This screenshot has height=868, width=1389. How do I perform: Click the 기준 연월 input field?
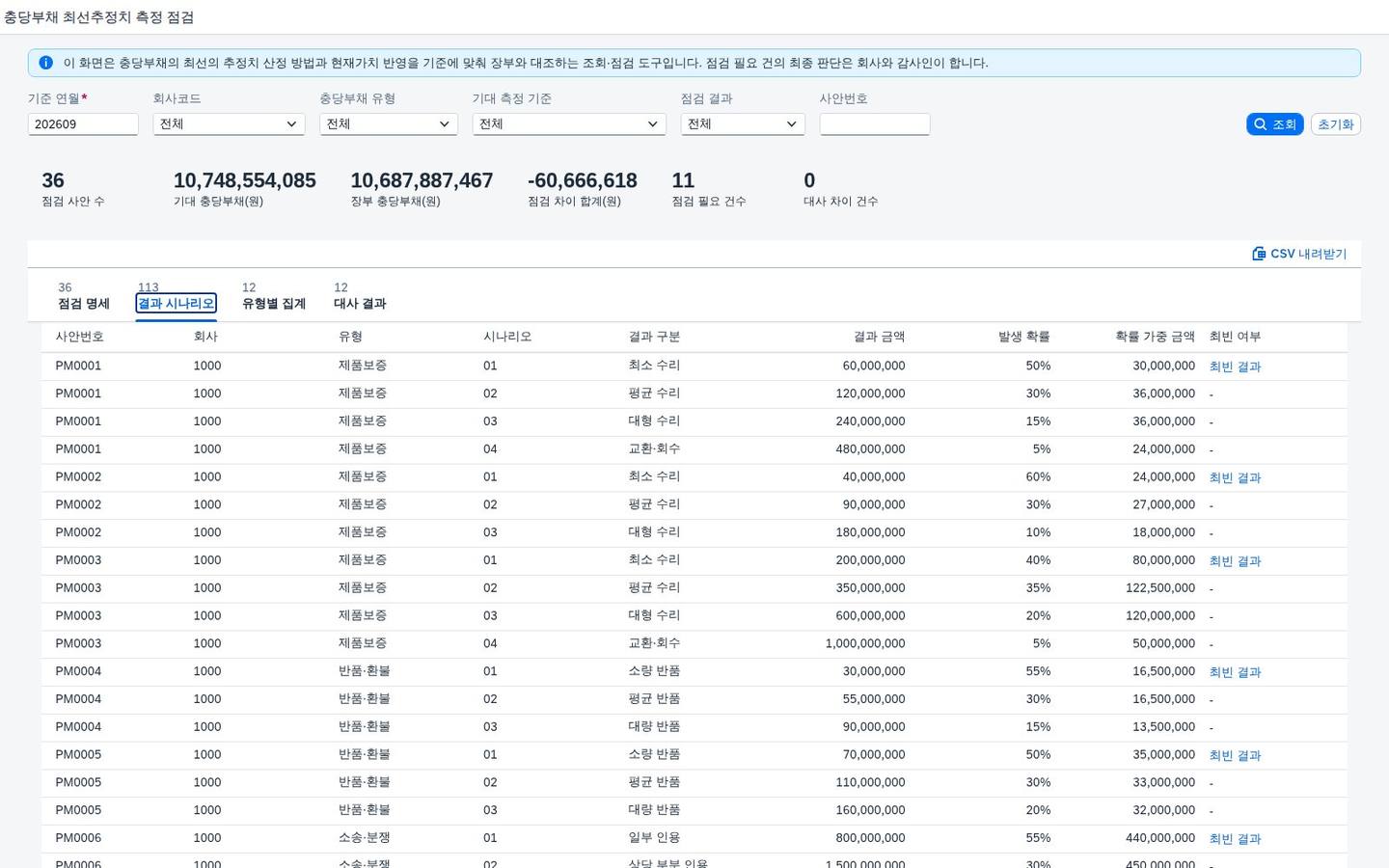(83, 124)
